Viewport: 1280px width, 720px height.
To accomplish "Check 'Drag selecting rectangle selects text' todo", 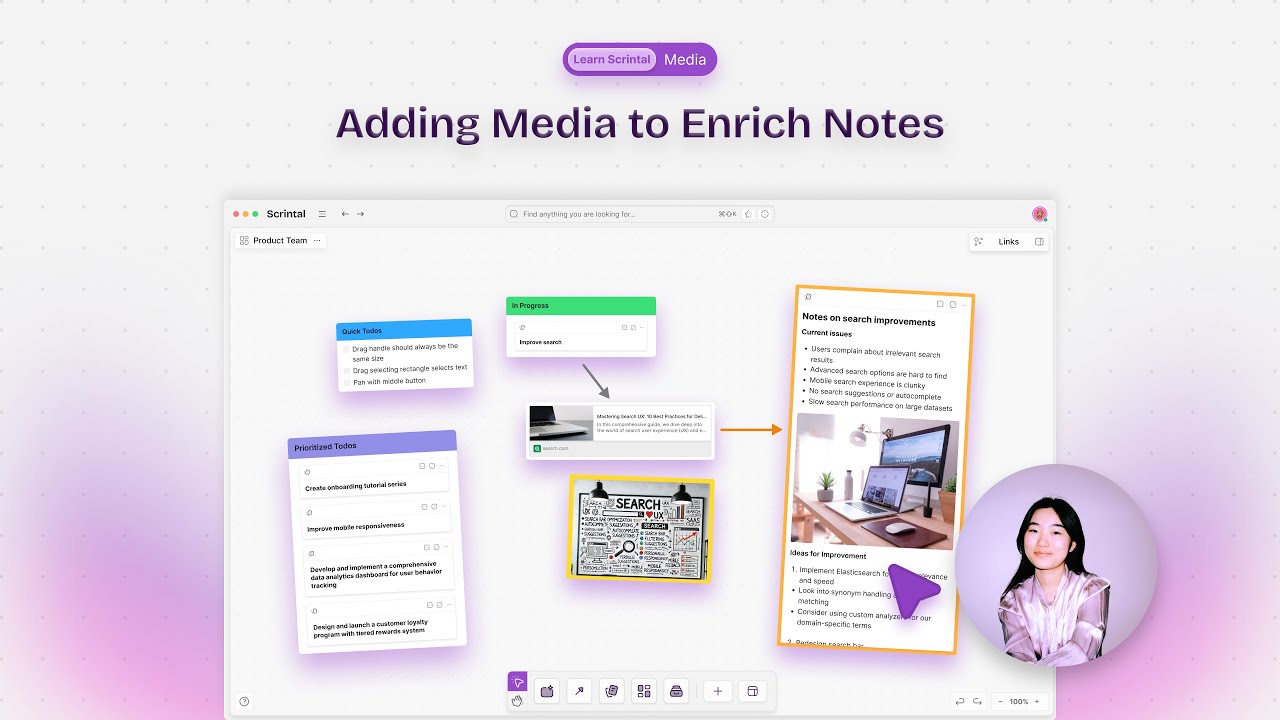I will point(347,371).
